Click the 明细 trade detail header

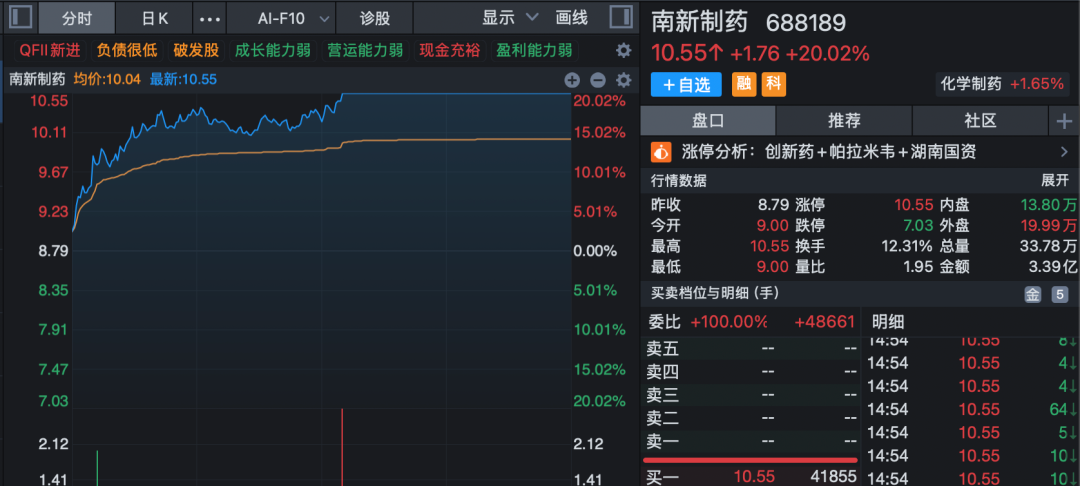pos(888,321)
